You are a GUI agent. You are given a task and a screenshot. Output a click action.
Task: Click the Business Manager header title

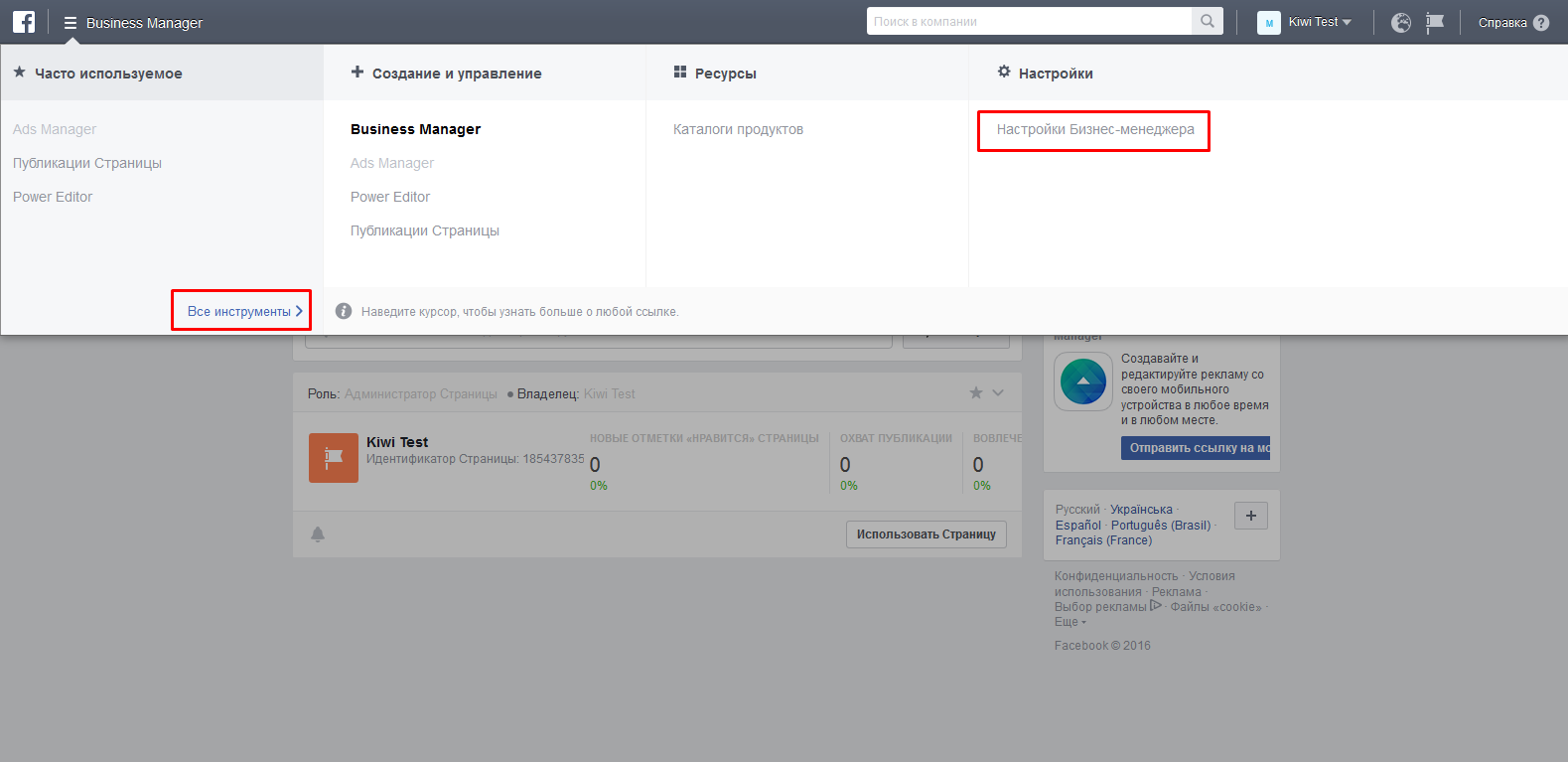(x=144, y=23)
